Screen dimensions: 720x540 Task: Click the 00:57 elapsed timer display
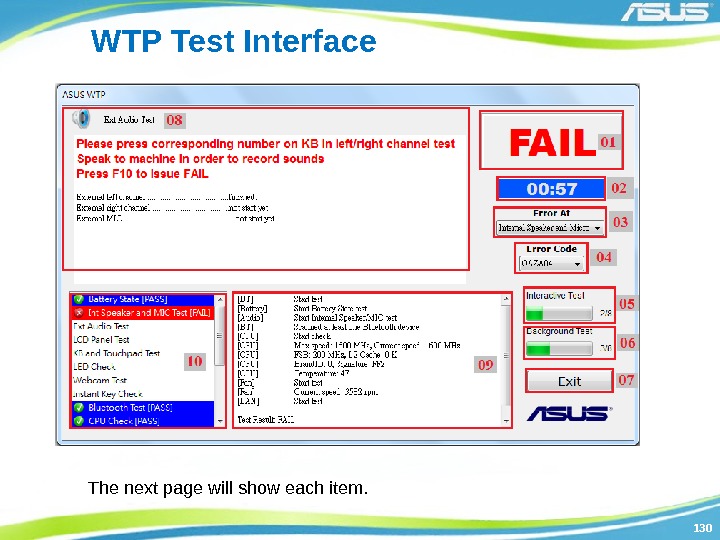click(x=551, y=189)
